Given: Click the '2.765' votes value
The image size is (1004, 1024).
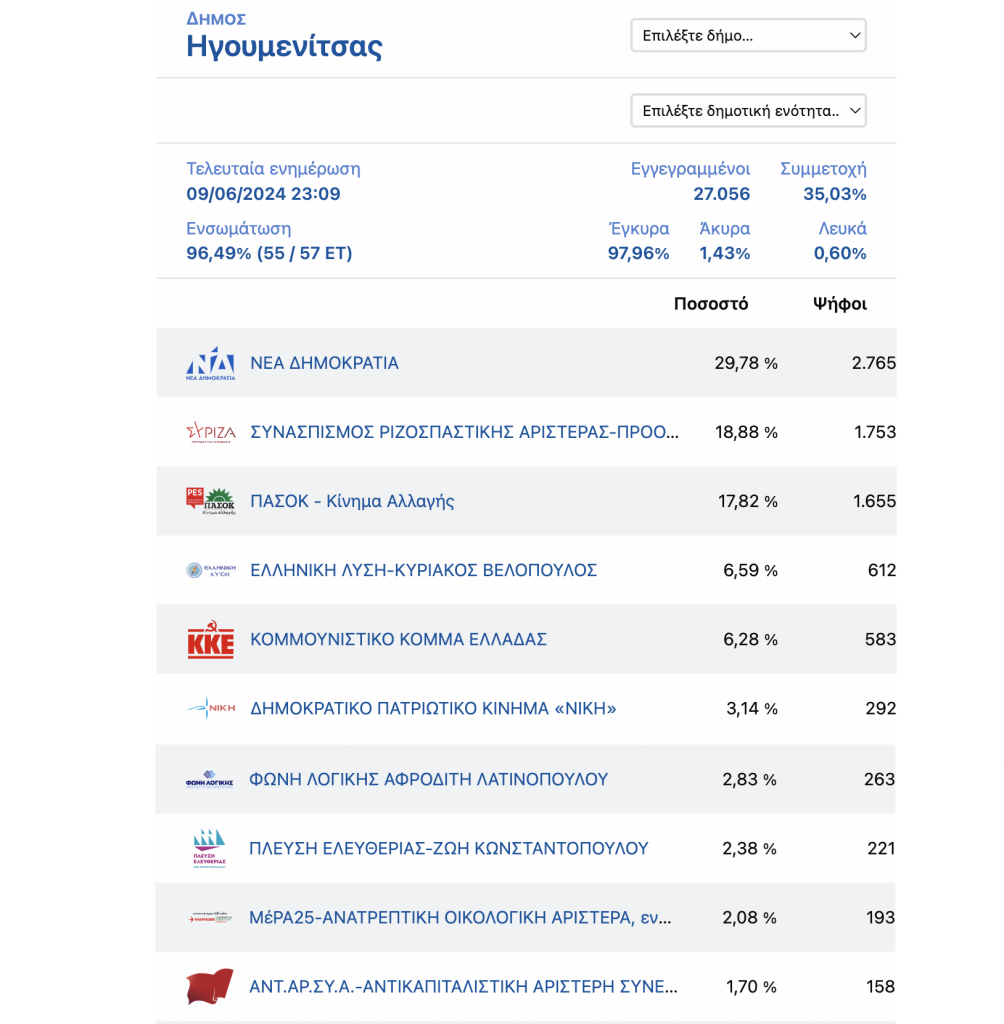Looking at the screenshot, I should coord(873,363).
